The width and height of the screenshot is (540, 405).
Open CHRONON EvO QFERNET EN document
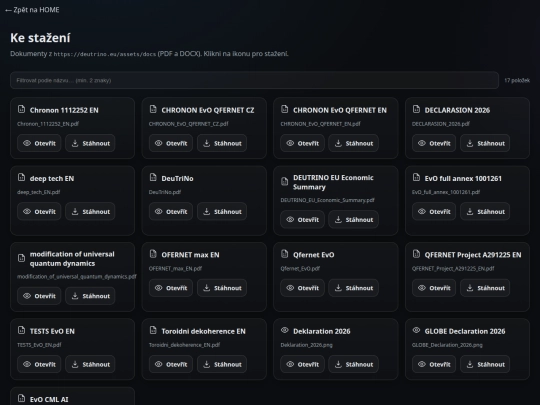pos(302,143)
